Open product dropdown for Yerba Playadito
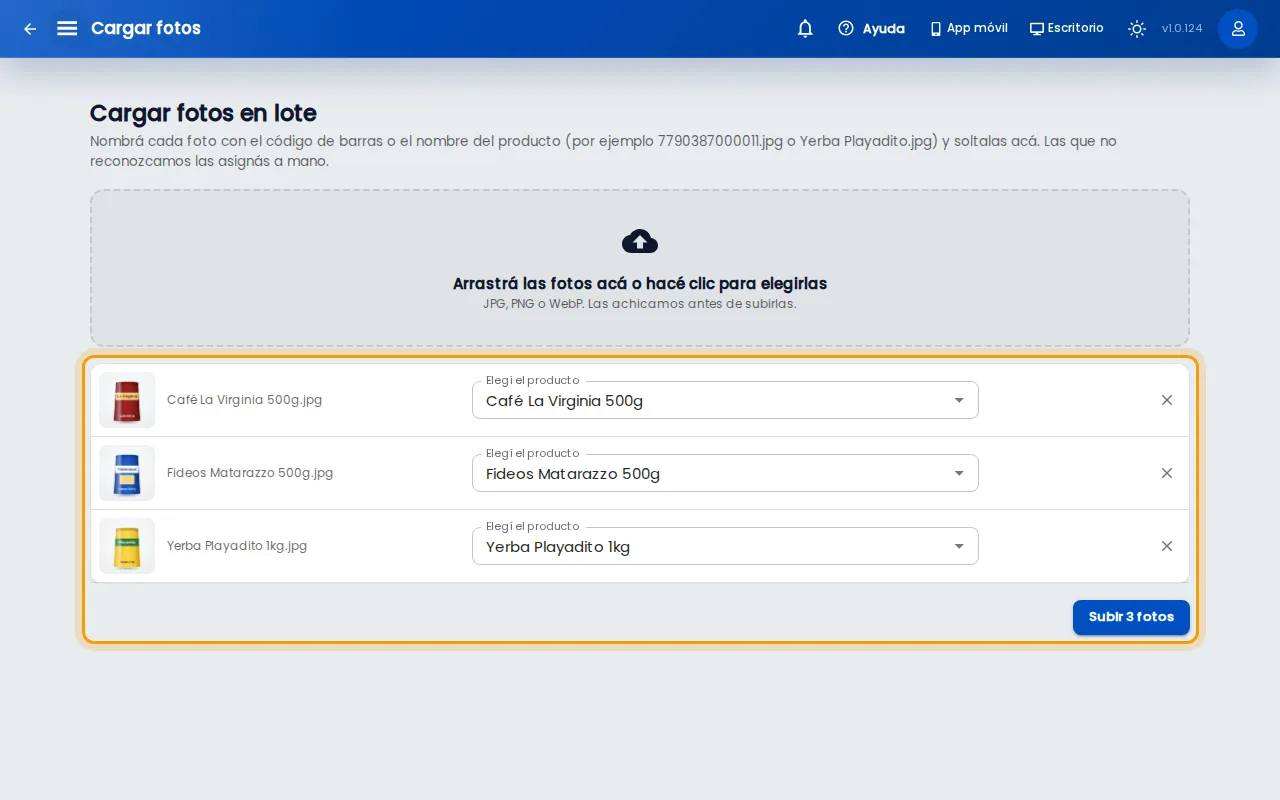Viewport: 1280px width, 800px height. pyautogui.click(x=725, y=546)
